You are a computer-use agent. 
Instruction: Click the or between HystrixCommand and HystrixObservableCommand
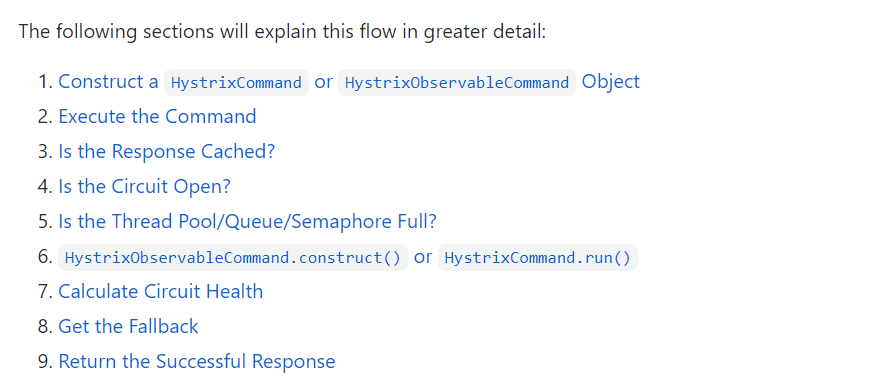click(323, 82)
